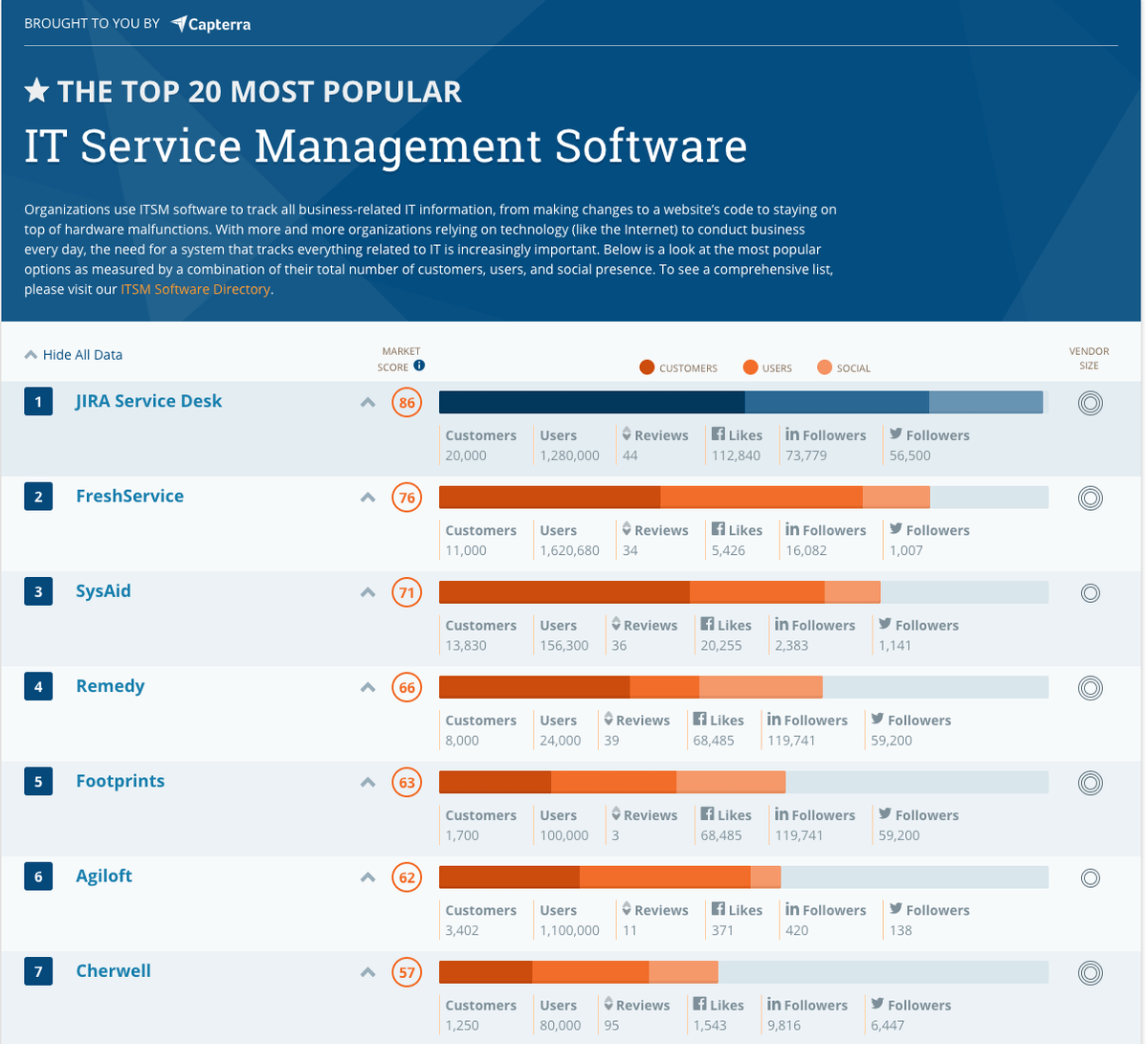Open ITSM Software Directory link
The width and height of the screenshot is (1148, 1044).
coord(195,289)
